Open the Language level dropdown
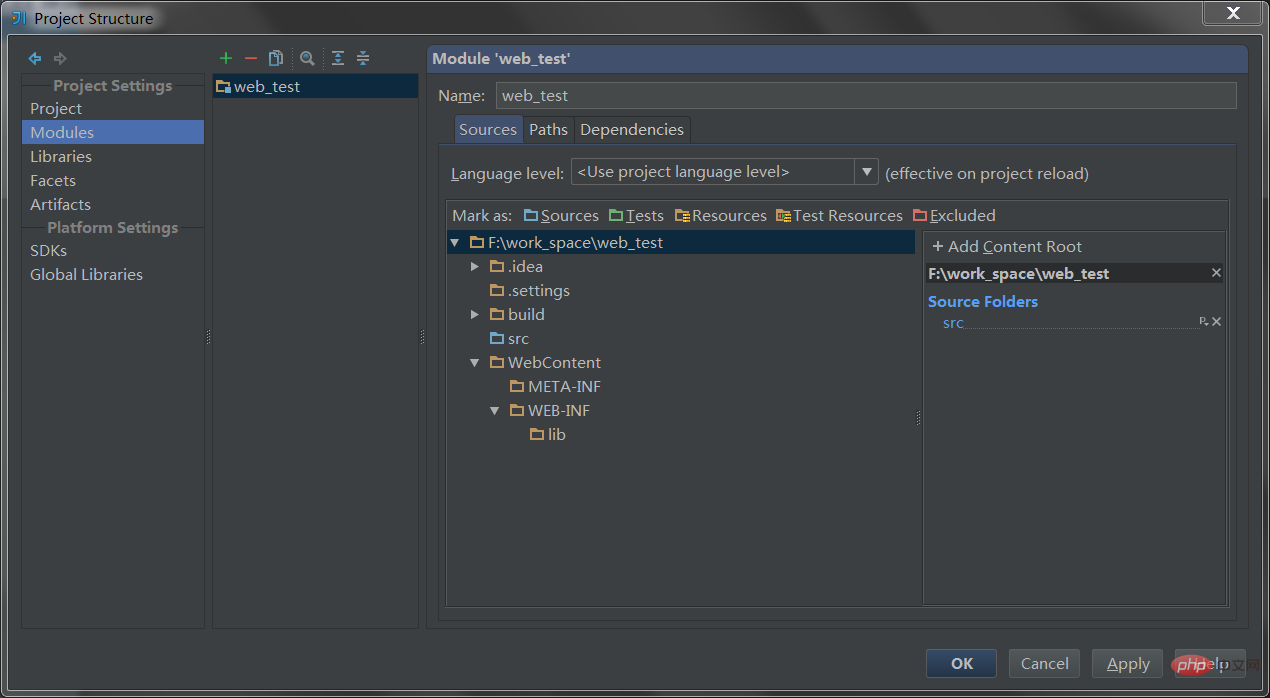This screenshot has width=1270, height=698. (866, 172)
